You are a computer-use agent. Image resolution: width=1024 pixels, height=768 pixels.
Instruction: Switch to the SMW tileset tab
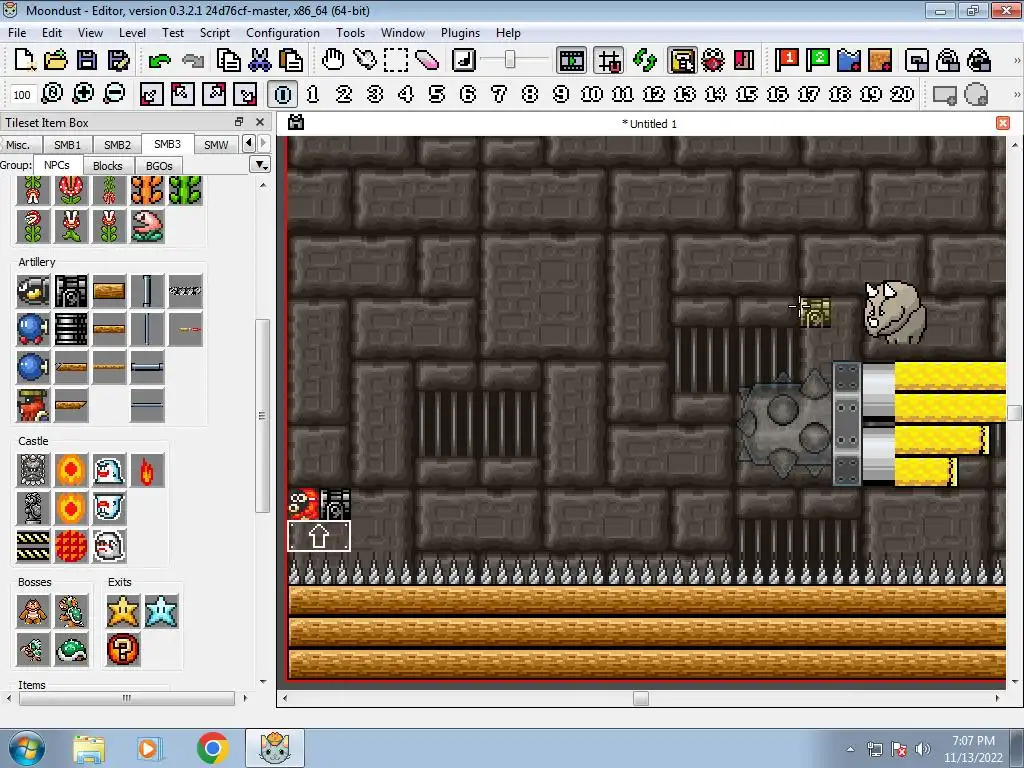point(216,145)
